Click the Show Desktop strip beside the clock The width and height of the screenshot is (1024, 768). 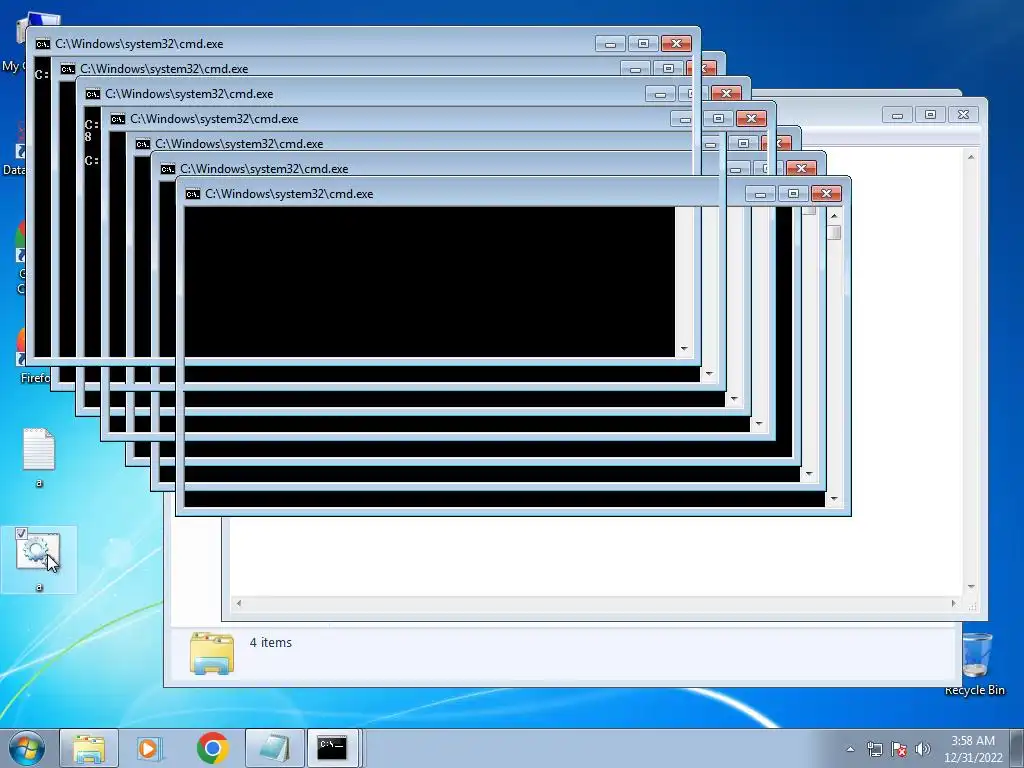click(x=1017, y=748)
